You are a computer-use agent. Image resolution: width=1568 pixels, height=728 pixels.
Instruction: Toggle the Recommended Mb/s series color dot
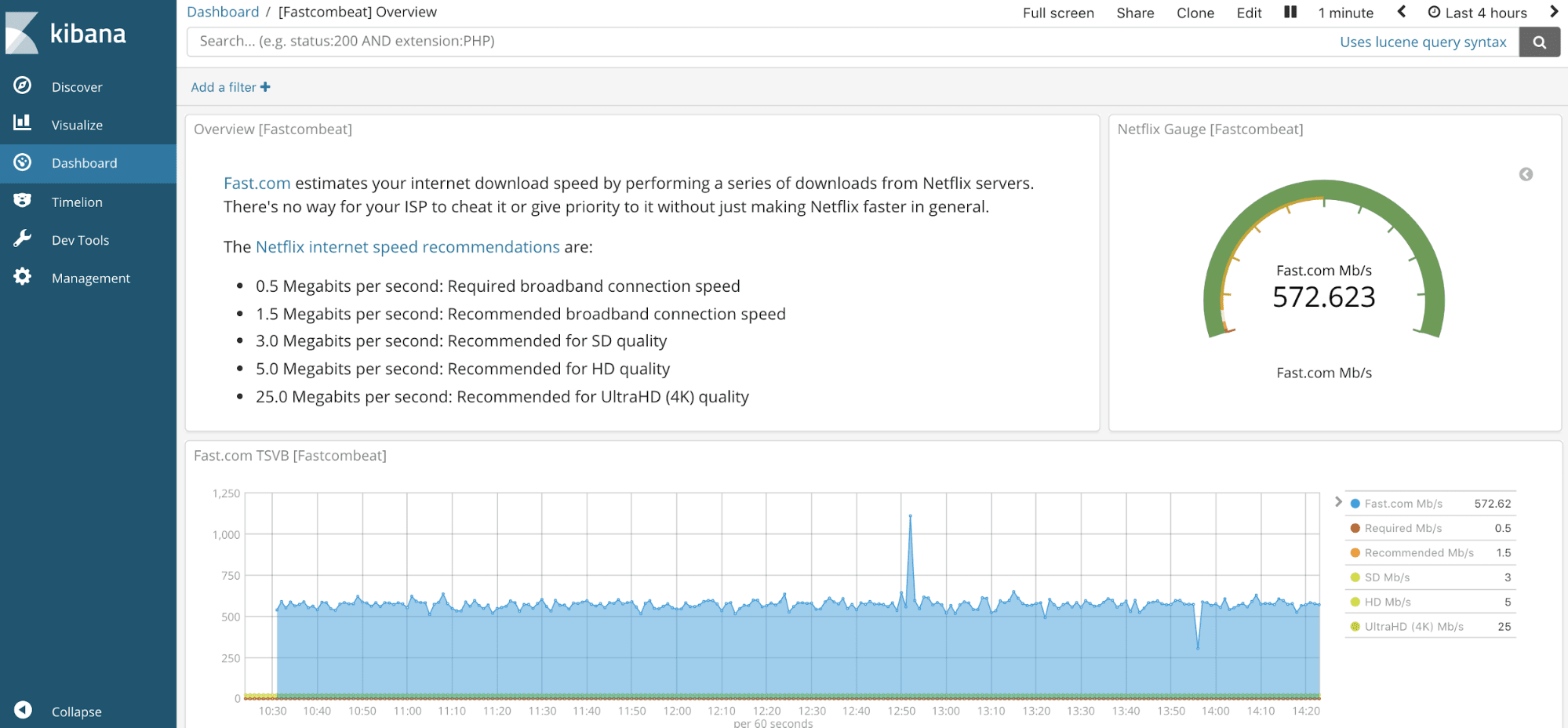tap(1355, 553)
